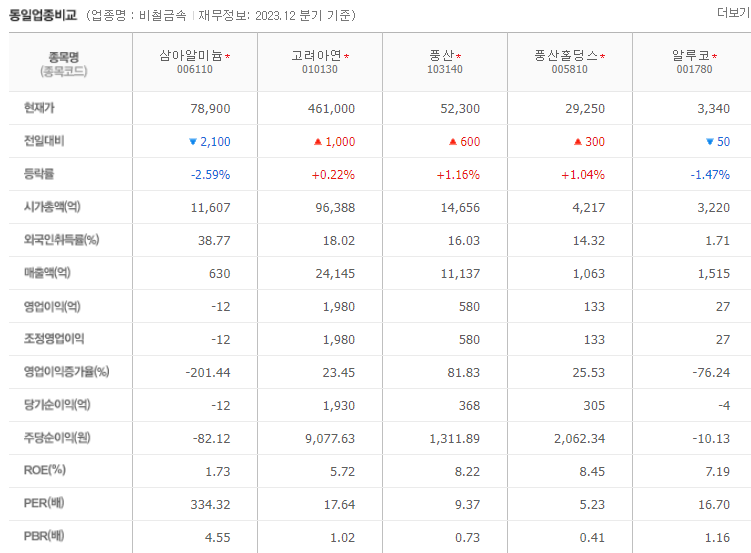Open the 더보기 link
Screen dimensions: 751x553
point(733,13)
